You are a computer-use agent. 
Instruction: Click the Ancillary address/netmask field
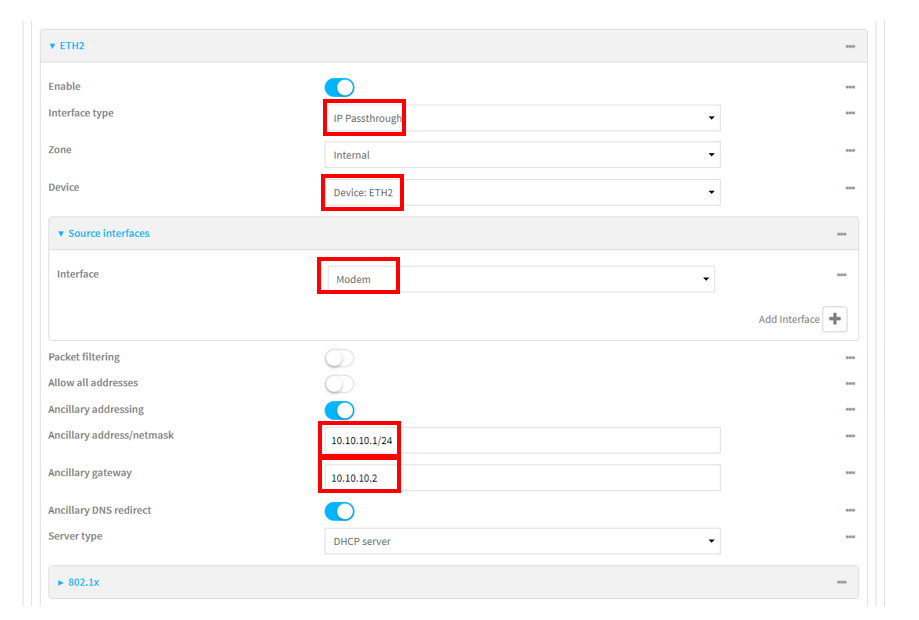(521, 440)
